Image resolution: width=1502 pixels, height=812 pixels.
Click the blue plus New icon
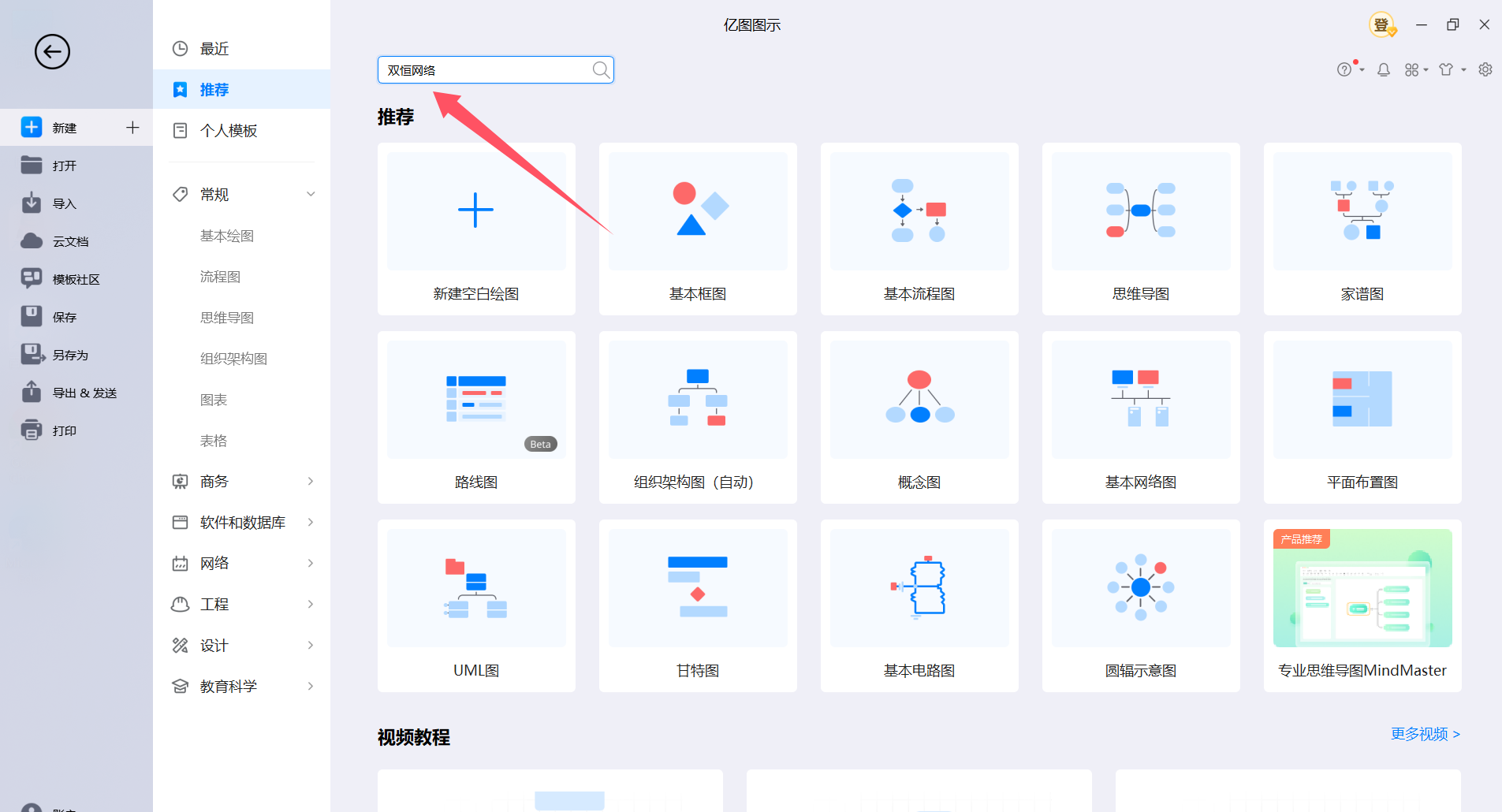click(x=32, y=127)
